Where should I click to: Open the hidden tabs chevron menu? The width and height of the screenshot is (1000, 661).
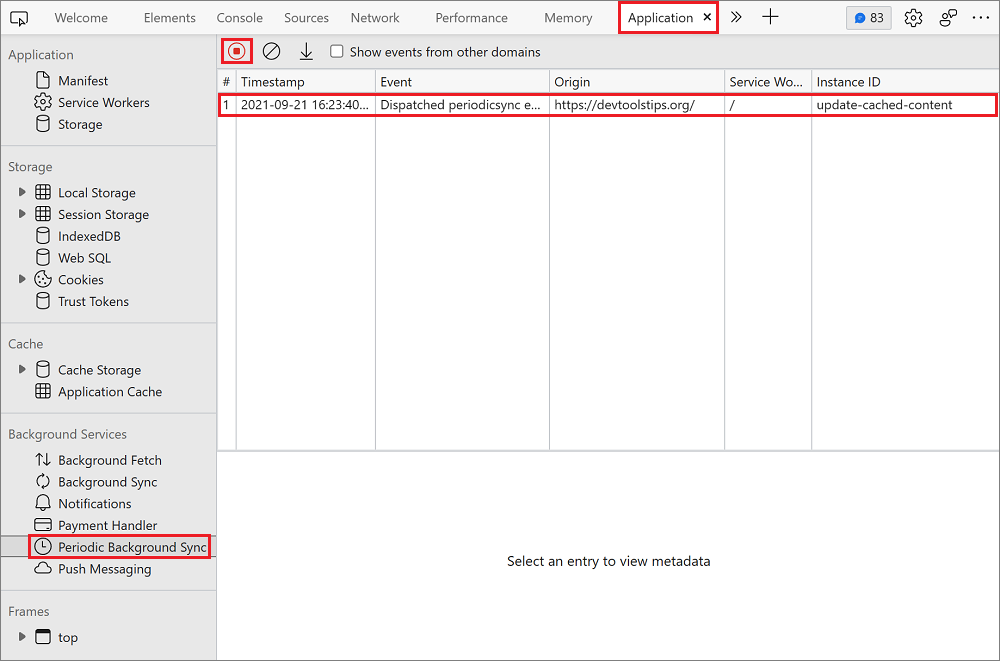736,17
